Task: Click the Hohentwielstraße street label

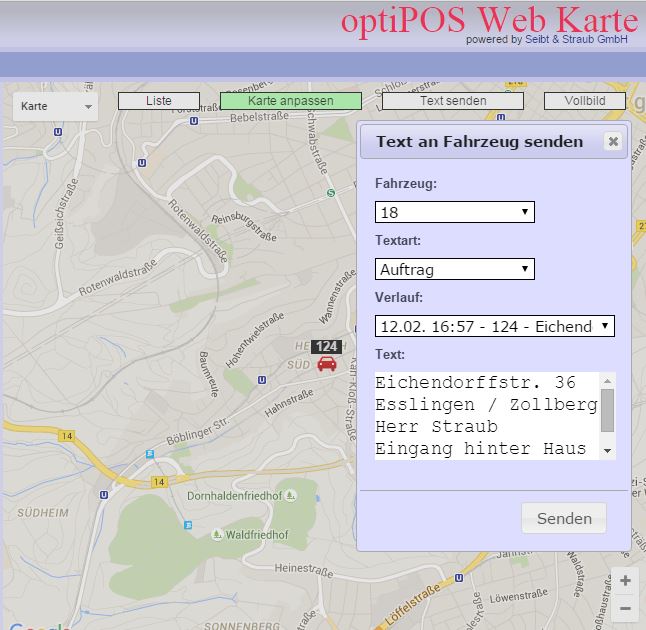Action: tap(255, 340)
